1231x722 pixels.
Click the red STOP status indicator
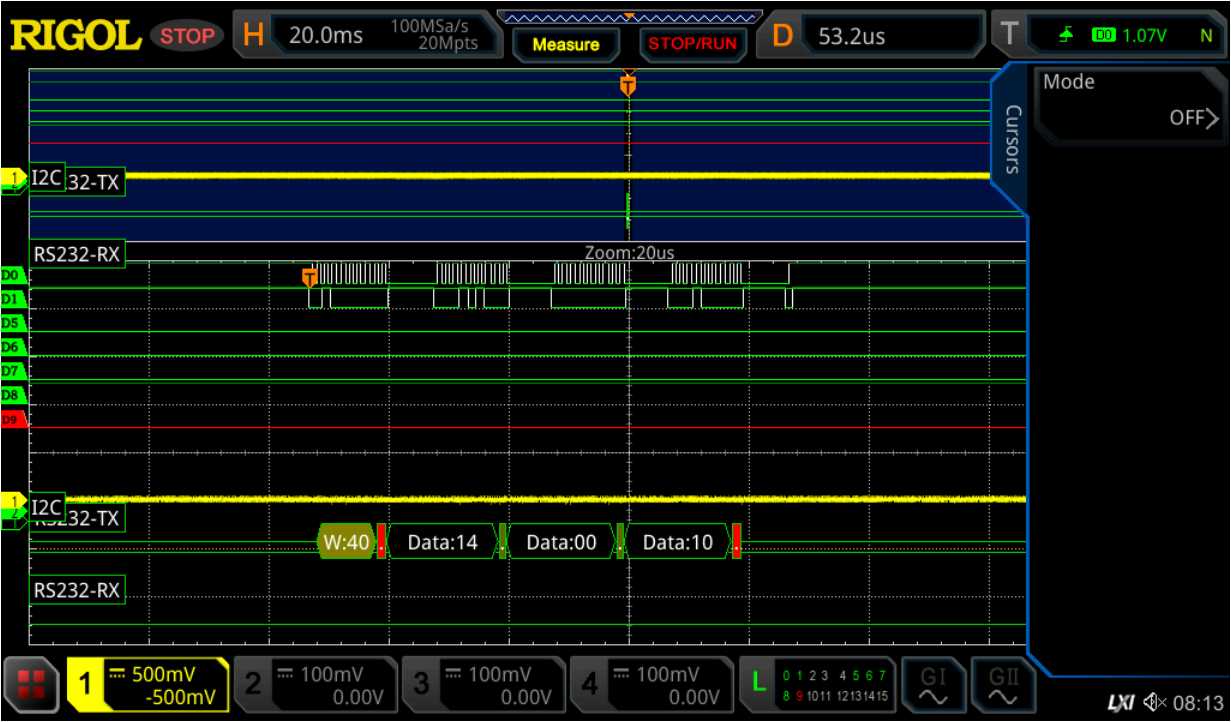(x=187, y=36)
